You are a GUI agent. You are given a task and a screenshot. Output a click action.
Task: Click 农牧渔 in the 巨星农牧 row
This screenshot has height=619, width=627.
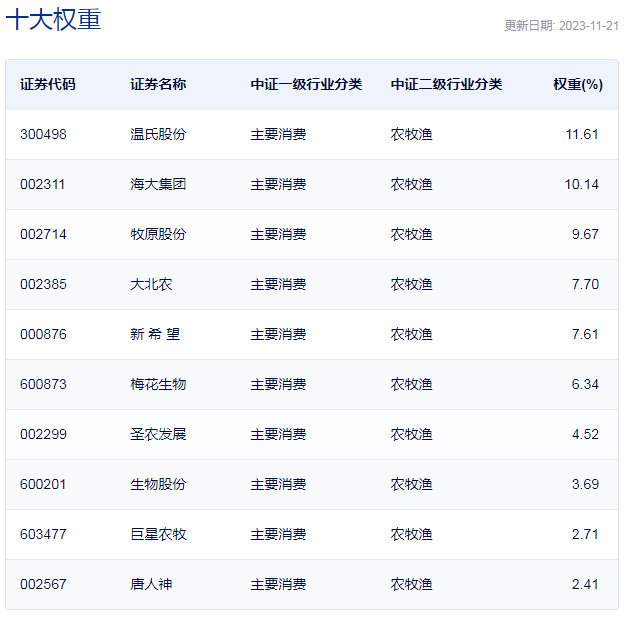tap(411, 534)
